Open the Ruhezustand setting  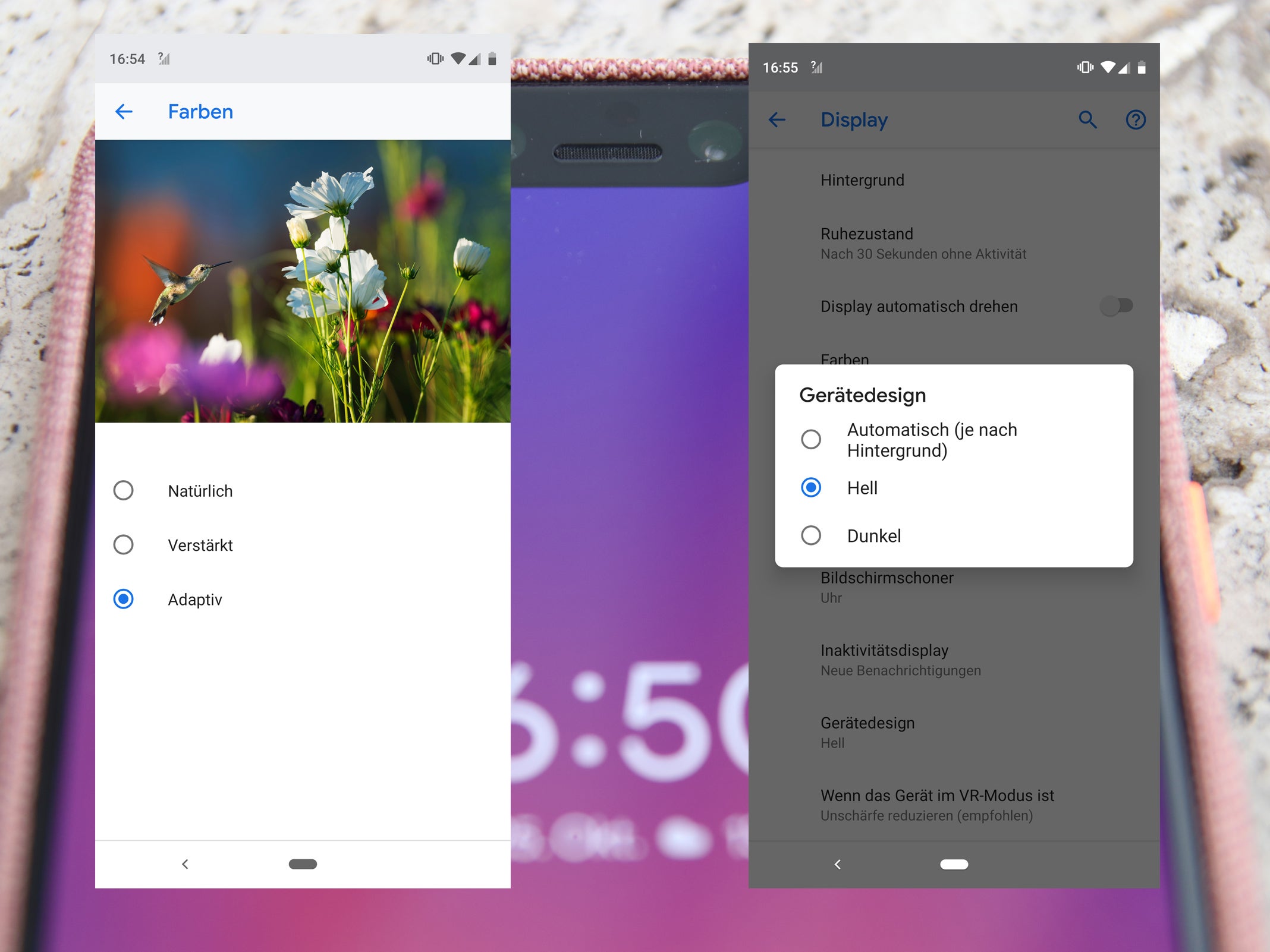[954, 243]
